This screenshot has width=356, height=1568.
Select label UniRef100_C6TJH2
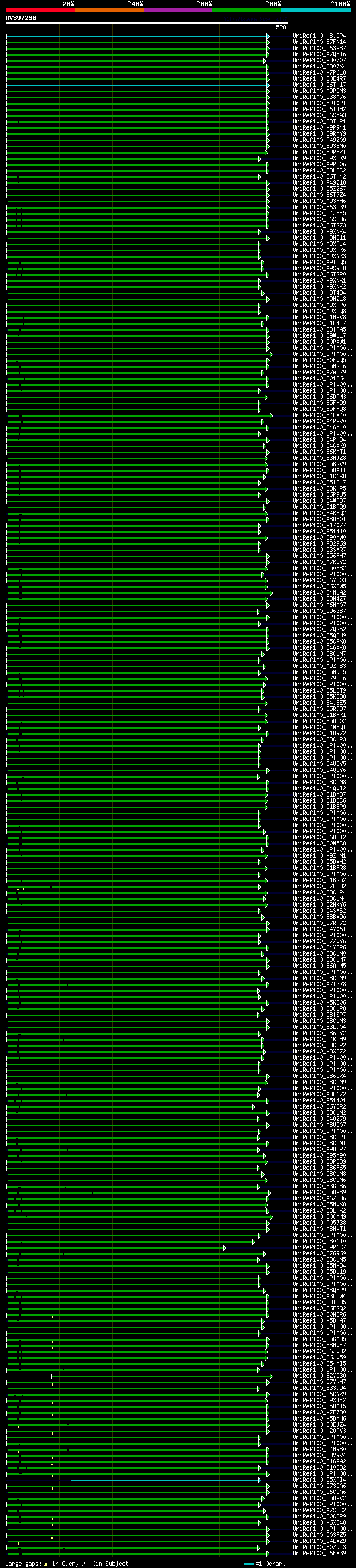click(x=319, y=109)
